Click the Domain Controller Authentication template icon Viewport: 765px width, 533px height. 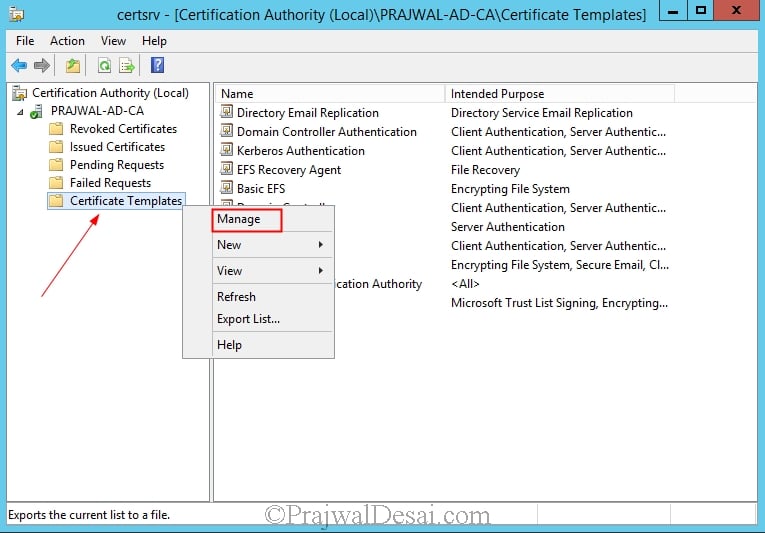226,131
